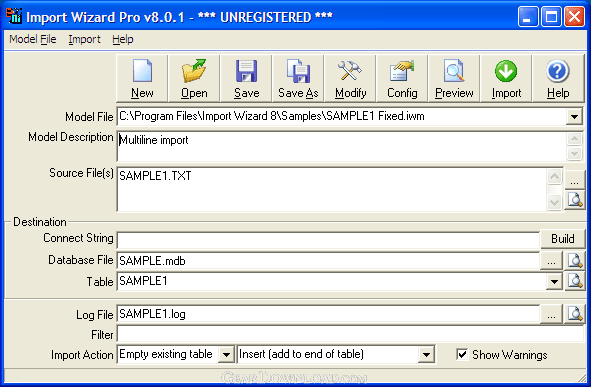Toggle the Show Warnings checkbox
This screenshot has height=387, width=591.
click(462, 354)
